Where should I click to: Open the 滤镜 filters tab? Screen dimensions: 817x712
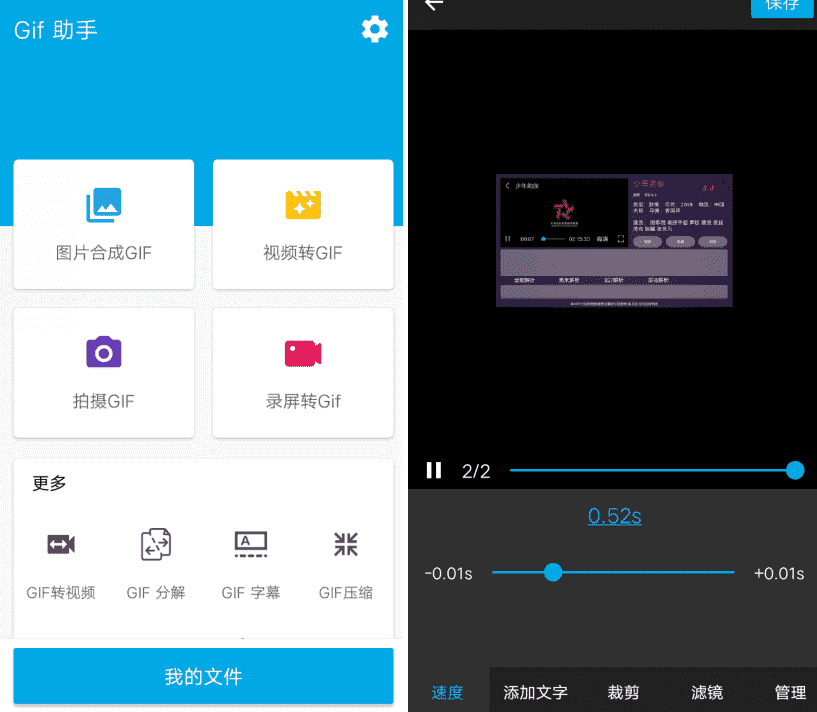pos(705,692)
